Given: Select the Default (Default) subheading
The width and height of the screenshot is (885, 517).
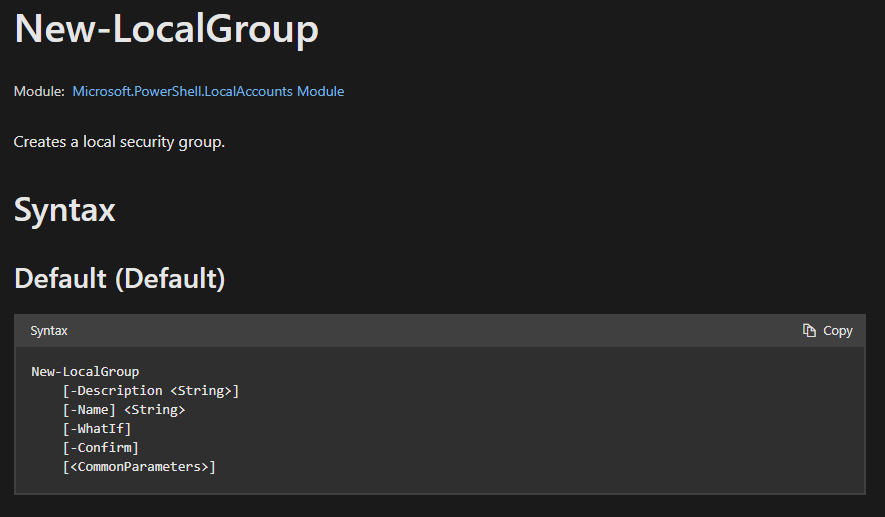Looking at the screenshot, I should [x=120, y=278].
